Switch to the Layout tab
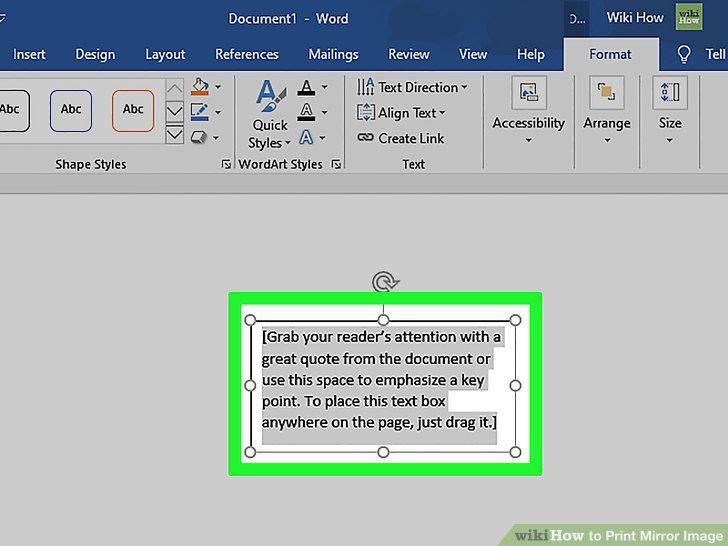Screen dimensions: 728x546 click(165, 55)
